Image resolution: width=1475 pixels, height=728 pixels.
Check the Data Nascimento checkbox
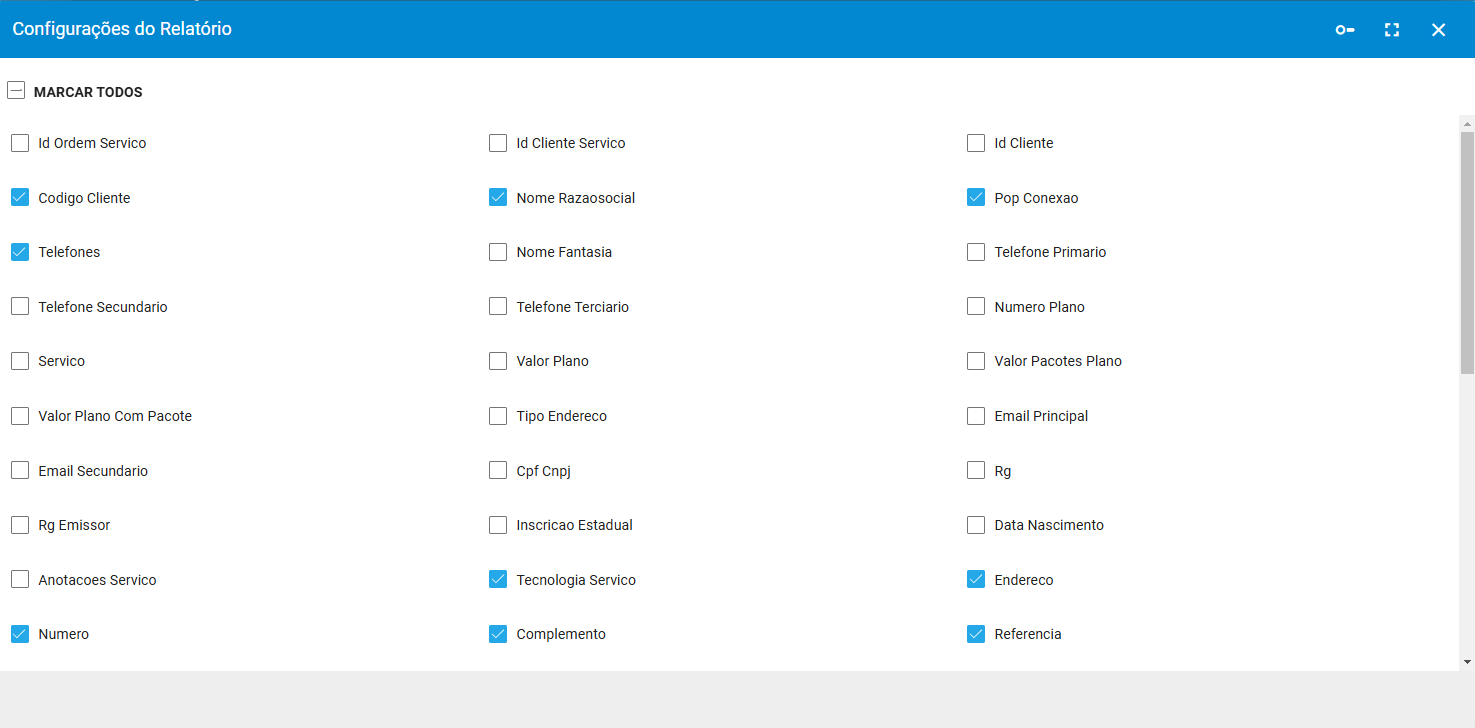pyautogui.click(x=976, y=524)
